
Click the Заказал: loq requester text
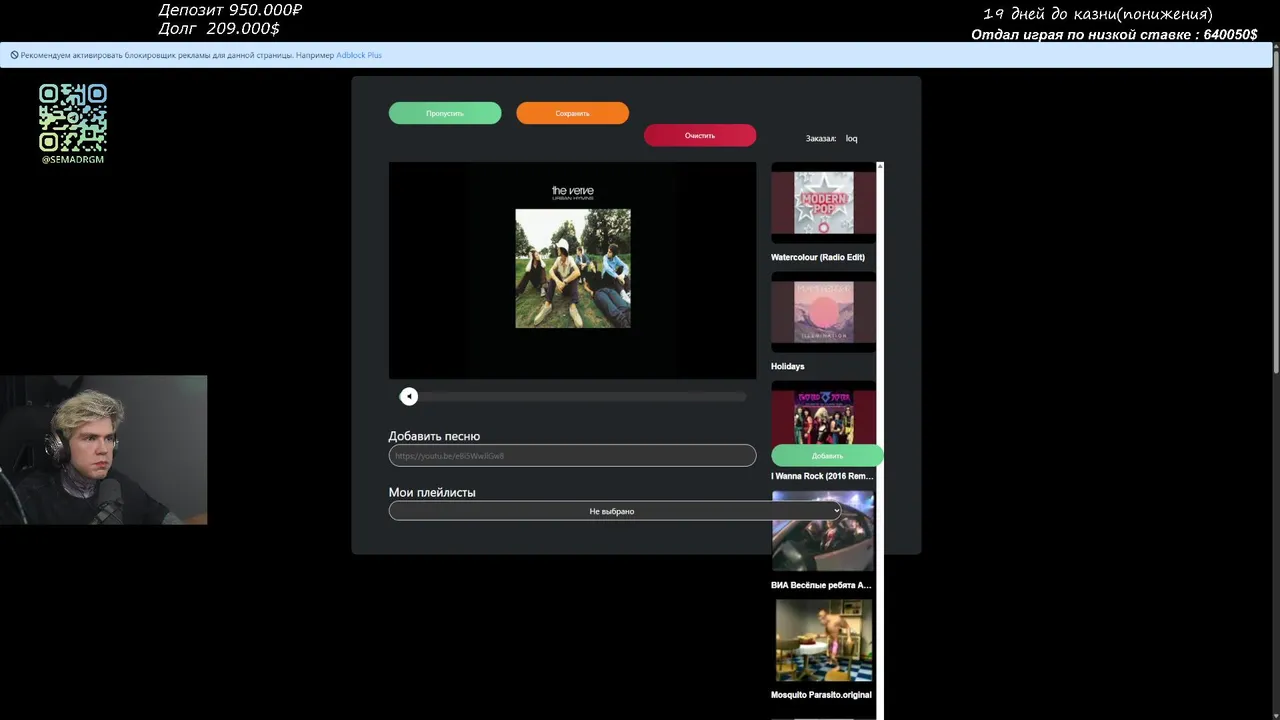coord(831,138)
